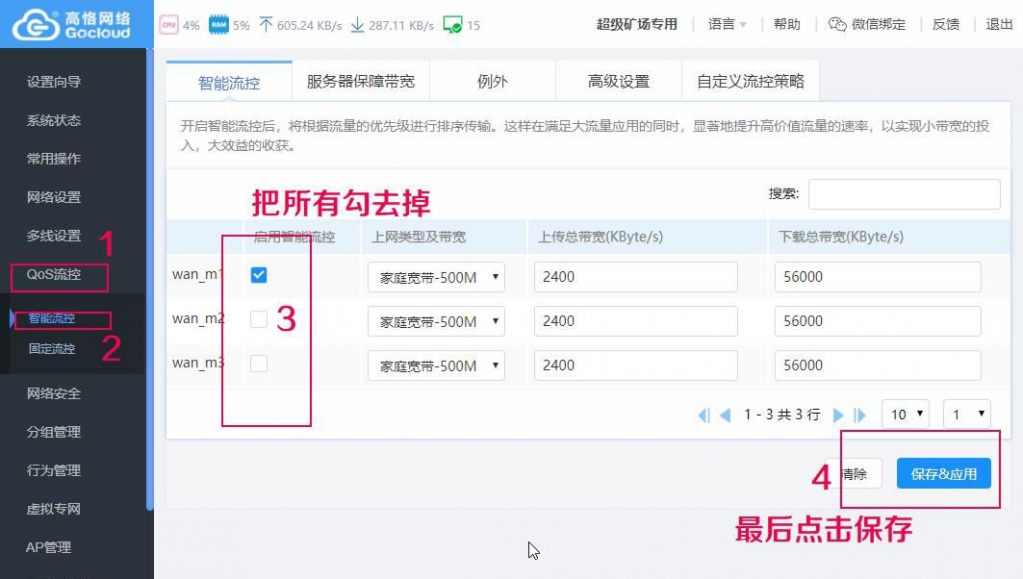Open 固定流控 in the sidebar

(x=51, y=349)
